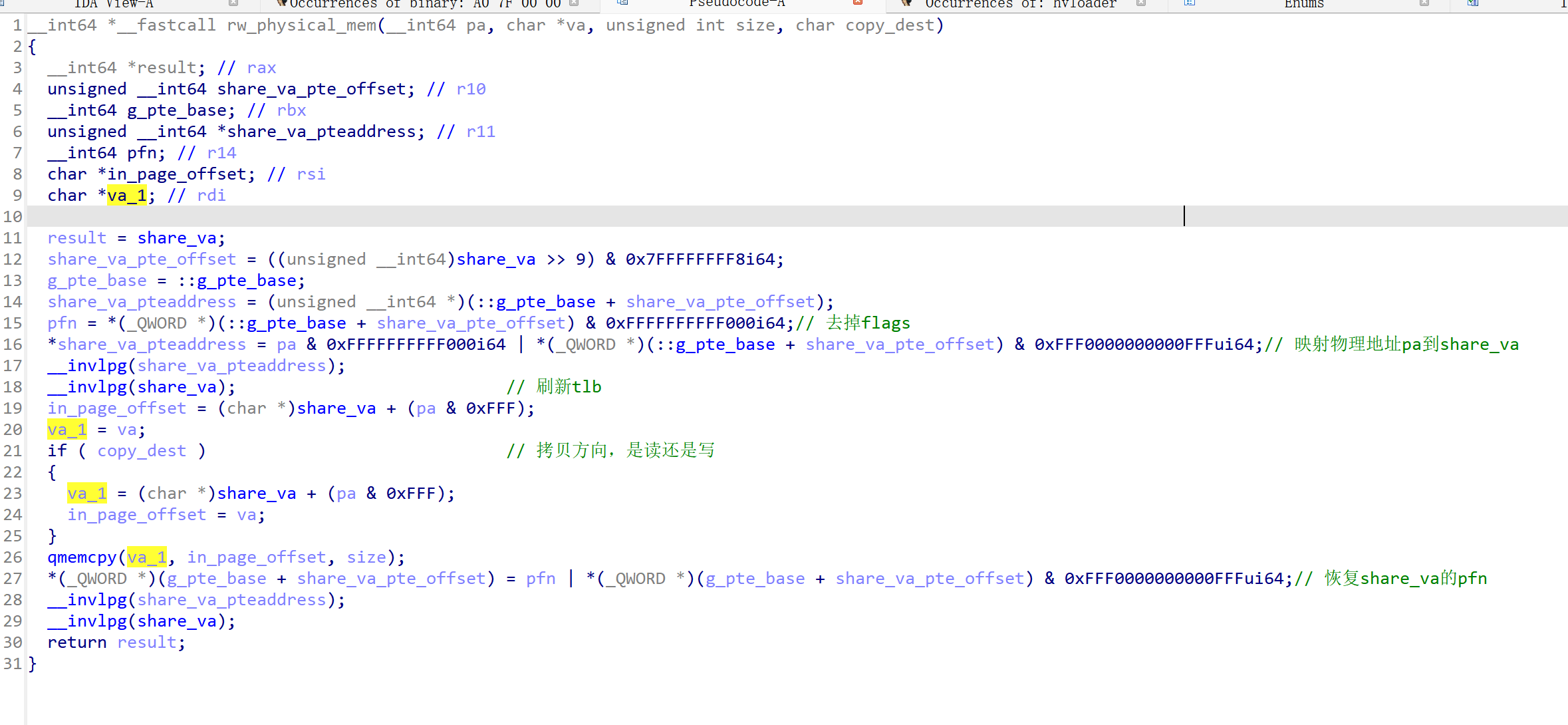Click the Pseudocode-A tab icon
Screen dimensions: 1568x725
622,3
